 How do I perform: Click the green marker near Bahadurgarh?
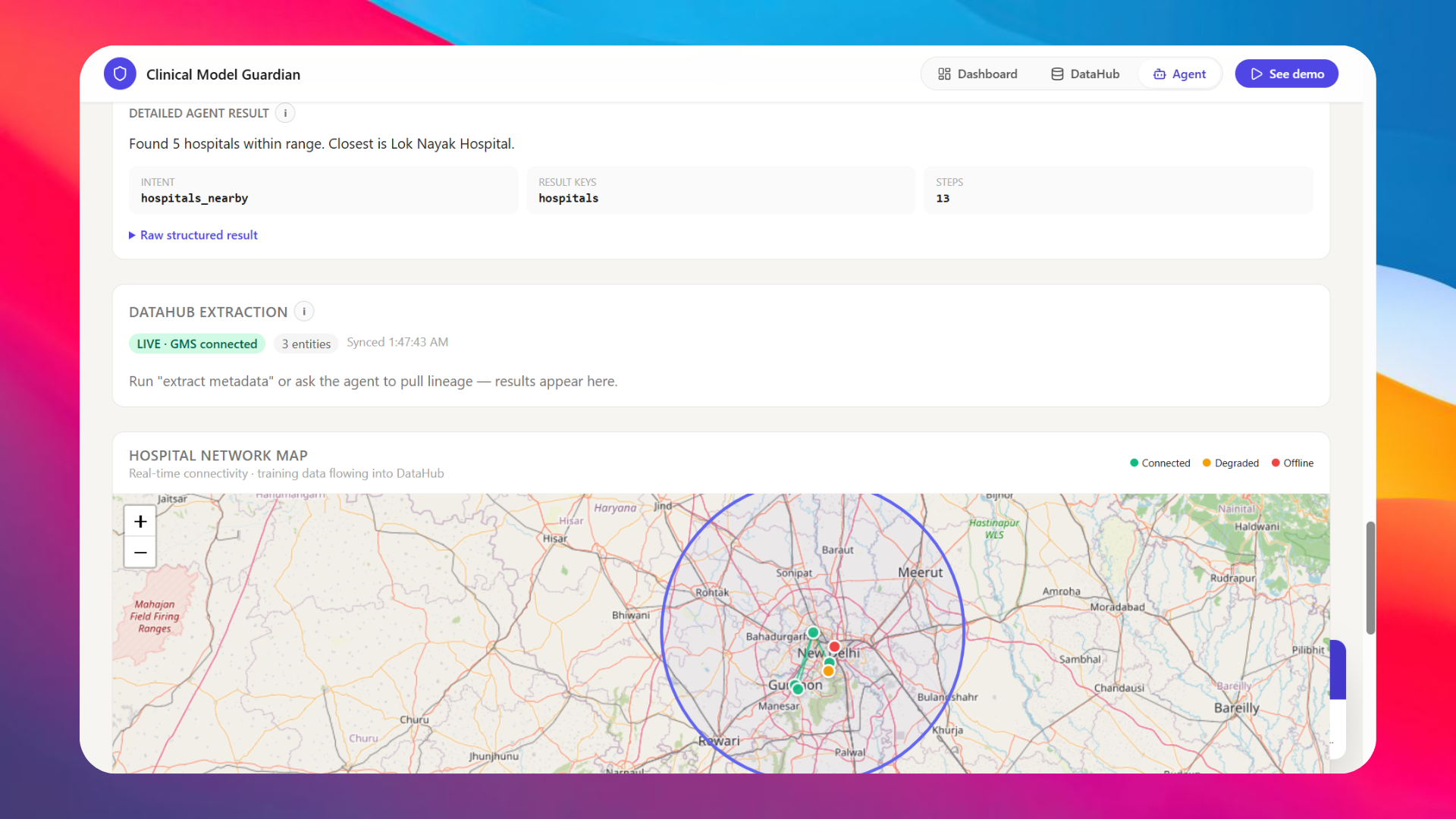pos(813,632)
